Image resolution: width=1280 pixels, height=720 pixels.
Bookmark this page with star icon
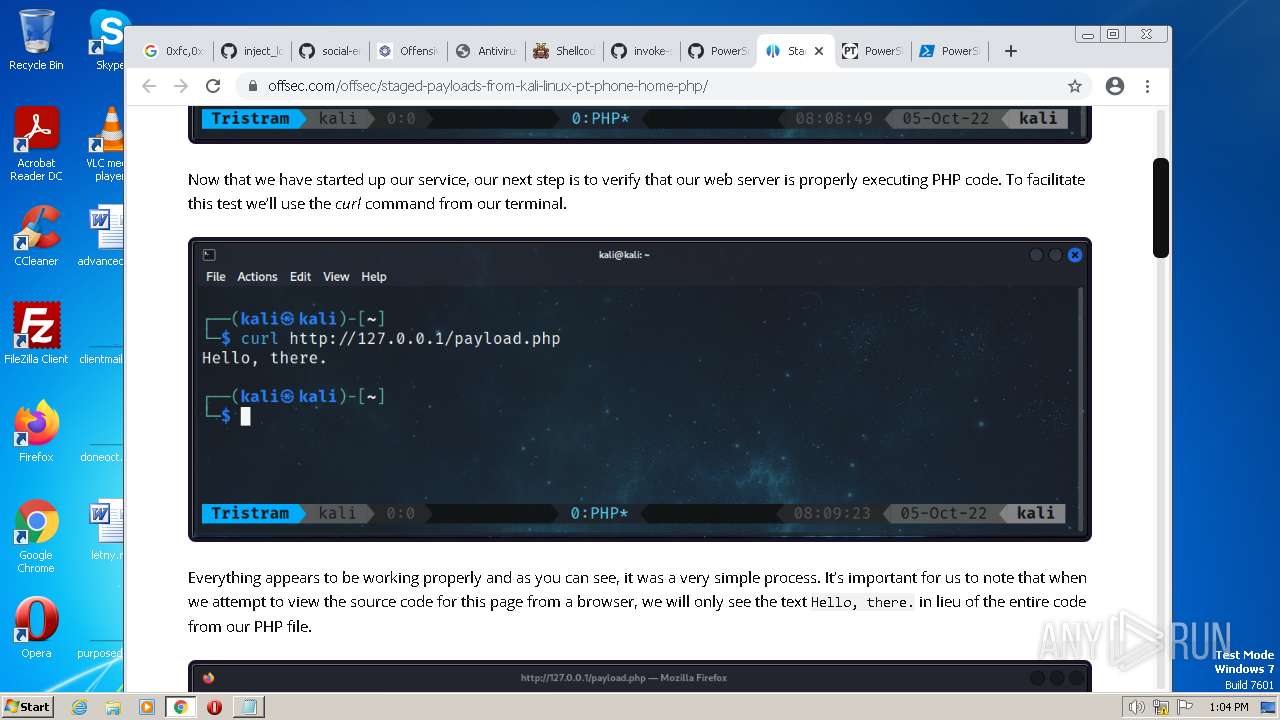click(x=1075, y=86)
